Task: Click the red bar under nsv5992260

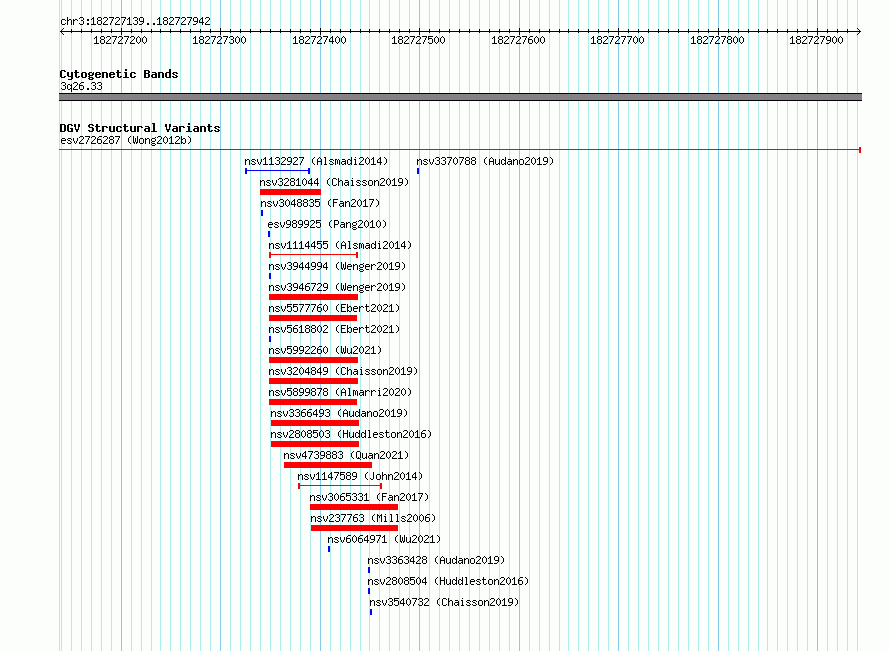Action: click(313, 360)
